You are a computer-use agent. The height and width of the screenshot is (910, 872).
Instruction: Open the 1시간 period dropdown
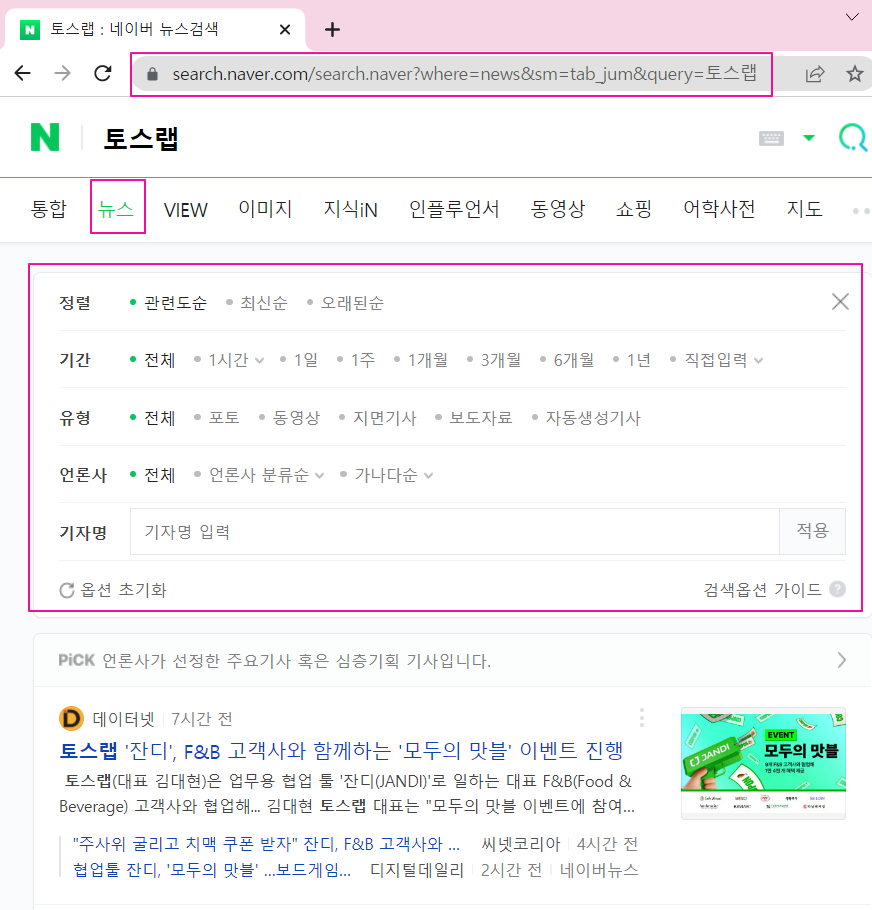coord(235,360)
